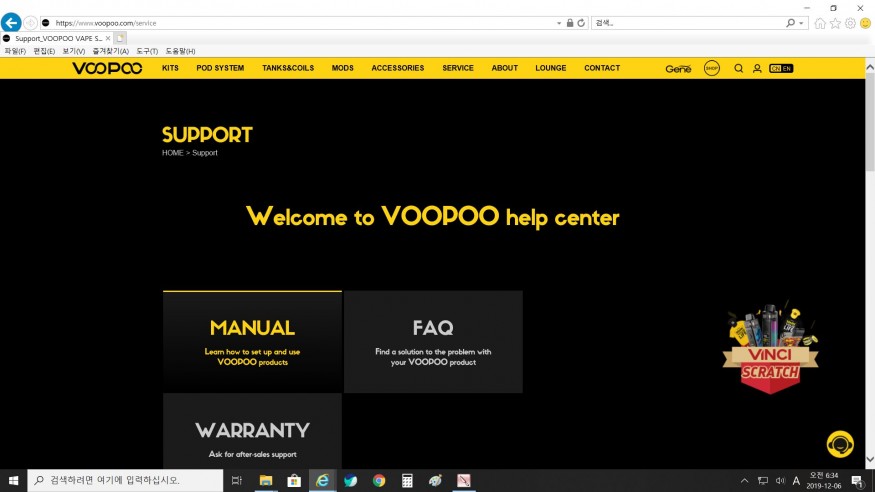Viewport: 875px width, 492px height.
Task: Click the Windows taskbar search box
Action: click(x=125, y=480)
